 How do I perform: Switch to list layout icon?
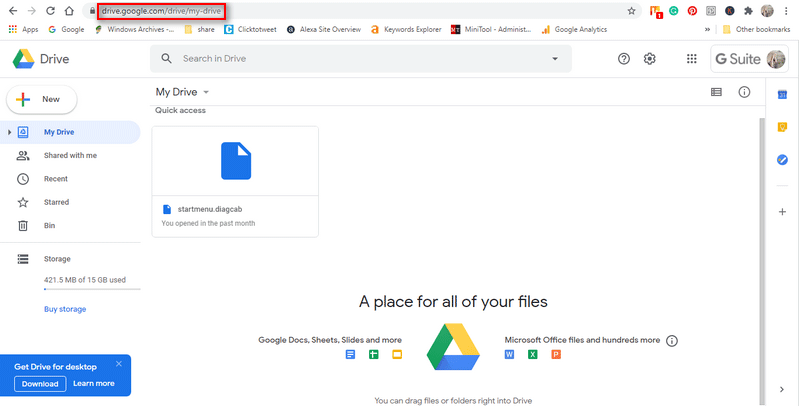(716, 92)
